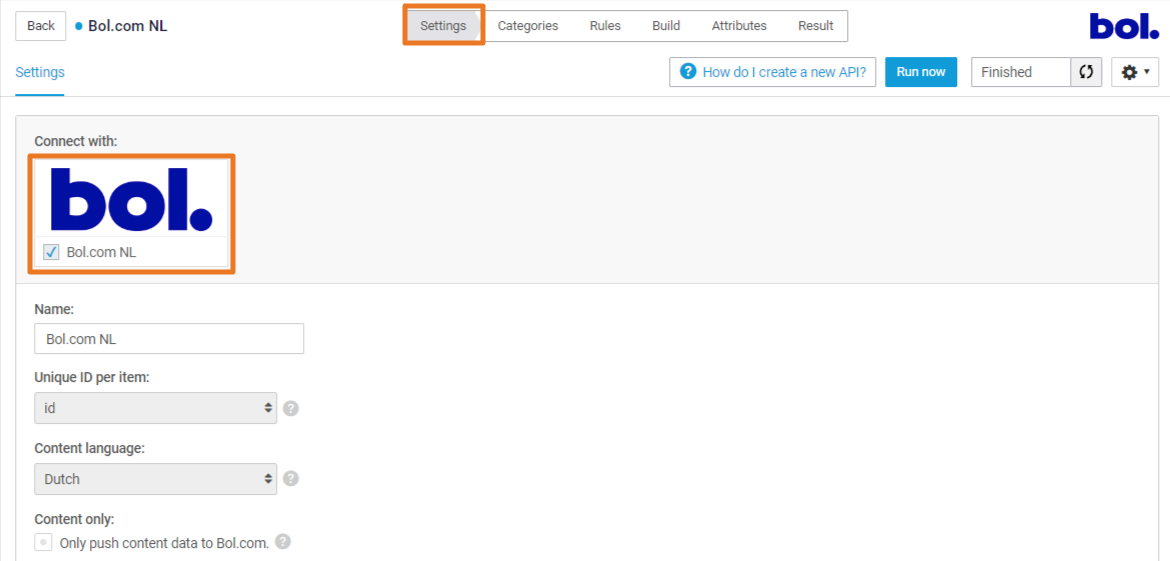Switch to the Settings step tab

tap(443, 26)
